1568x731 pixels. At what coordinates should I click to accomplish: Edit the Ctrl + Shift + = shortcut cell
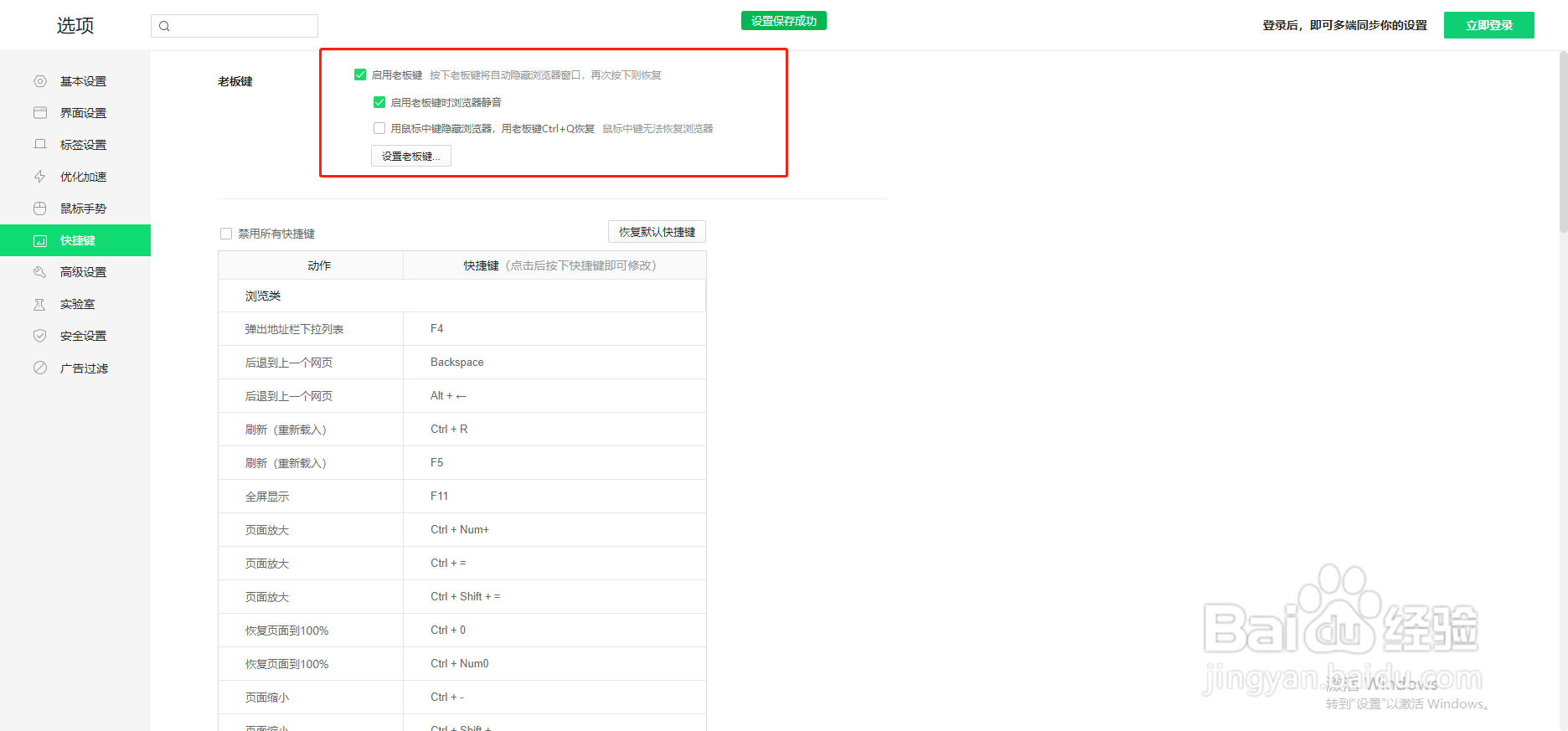click(x=554, y=596)
